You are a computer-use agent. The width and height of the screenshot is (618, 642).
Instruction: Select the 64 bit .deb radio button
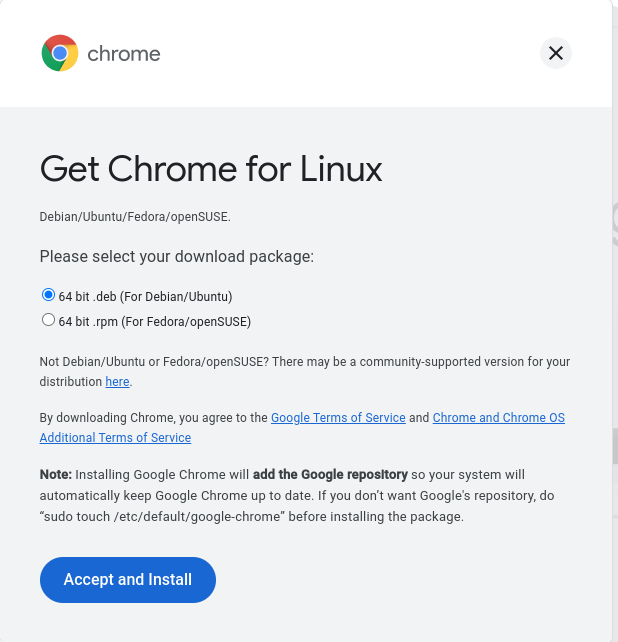48,295
